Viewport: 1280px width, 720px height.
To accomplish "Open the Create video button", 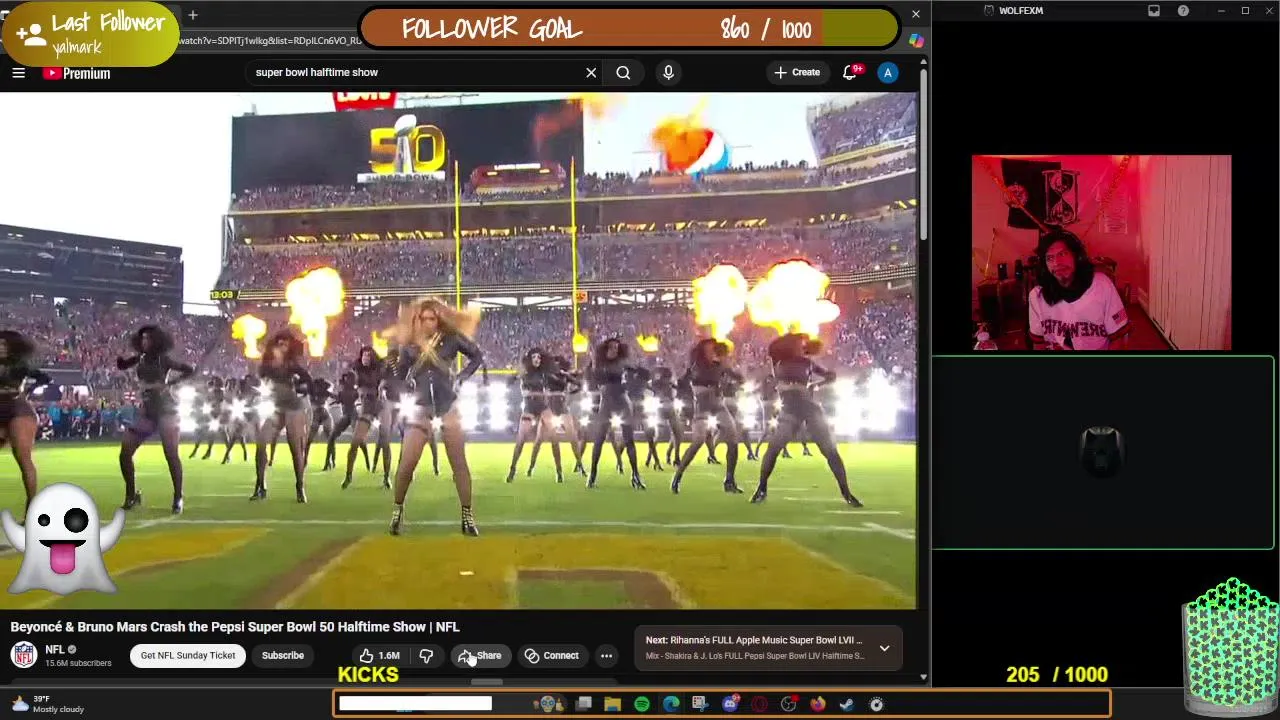I will tap(797, 72).
